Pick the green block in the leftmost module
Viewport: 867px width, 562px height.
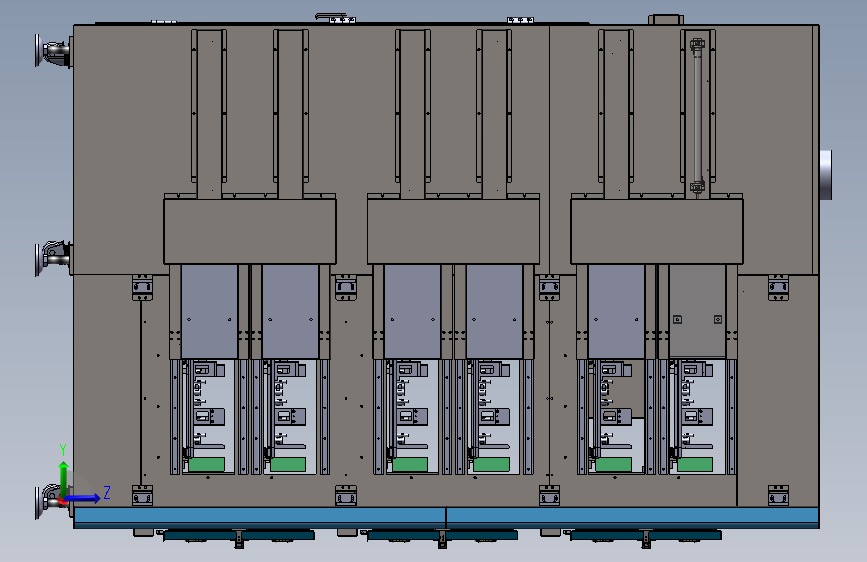point(206,464)
